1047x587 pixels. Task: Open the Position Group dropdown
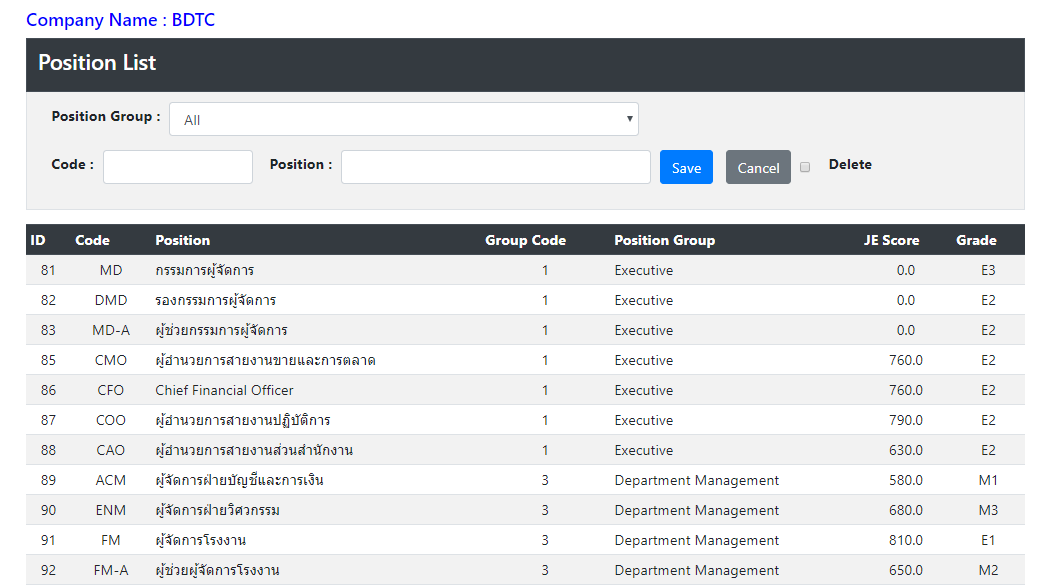pyautogui.click(x=403, y=119)
